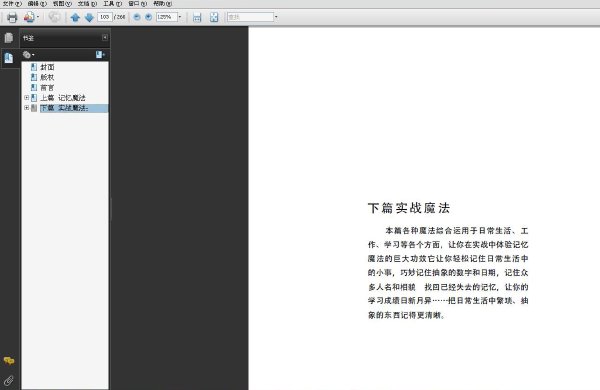Viewport: 600px width, 390px height.
Task: Click the find search box in toolbar
Action: (x=250, y=17)
